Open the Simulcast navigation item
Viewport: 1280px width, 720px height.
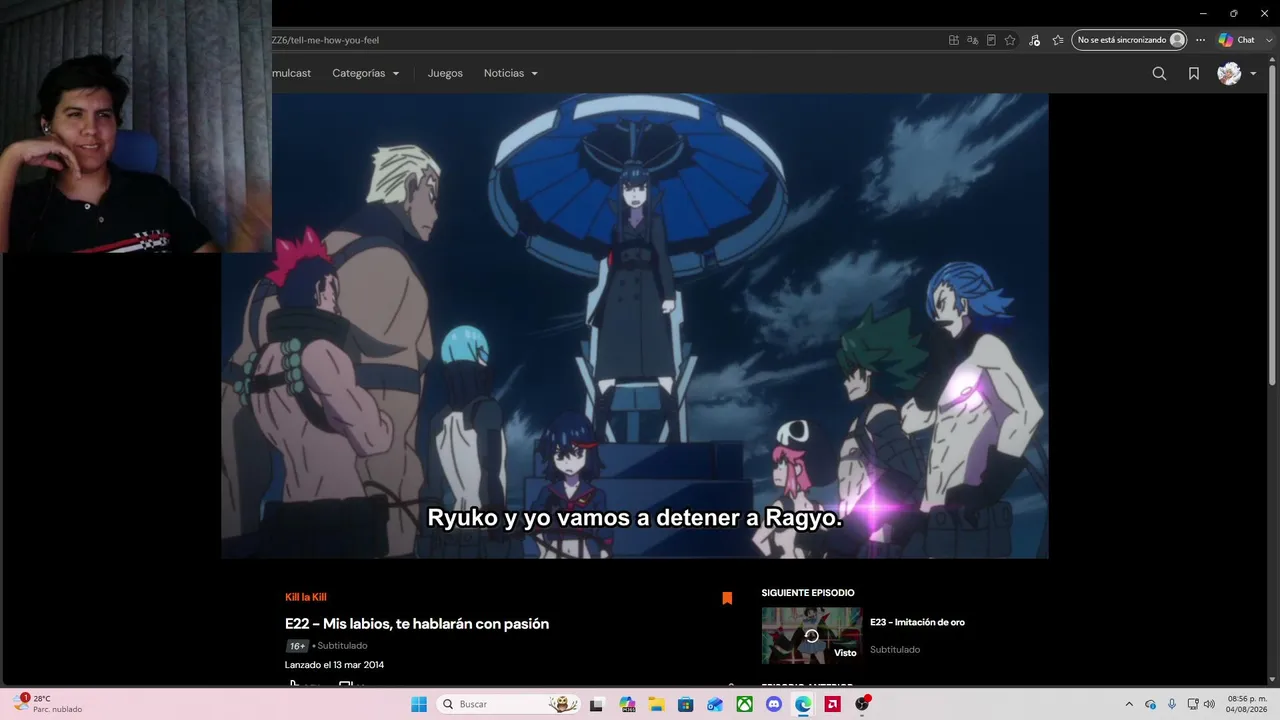coord(291,73)
